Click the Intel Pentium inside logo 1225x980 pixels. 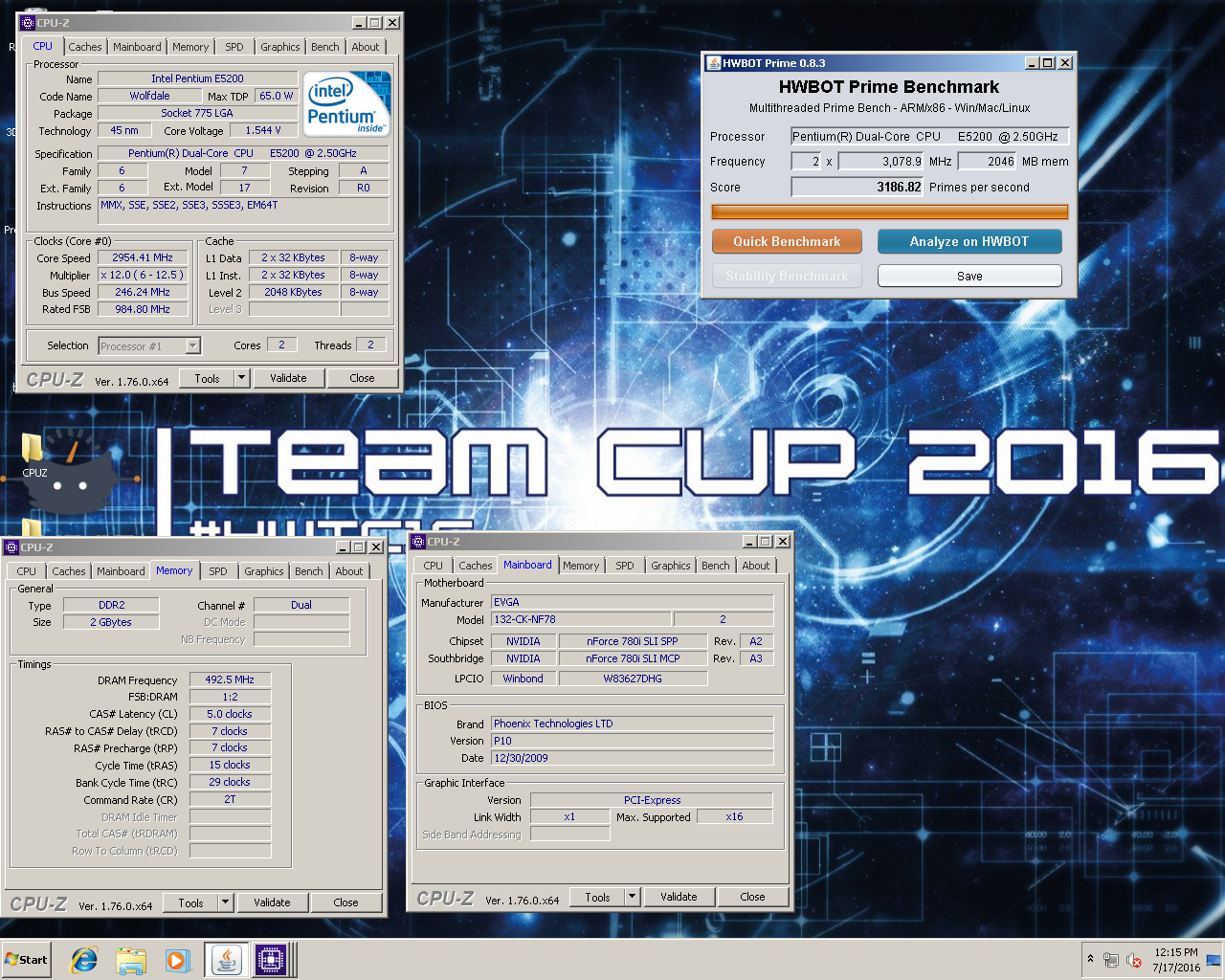[x=346, y=103]
